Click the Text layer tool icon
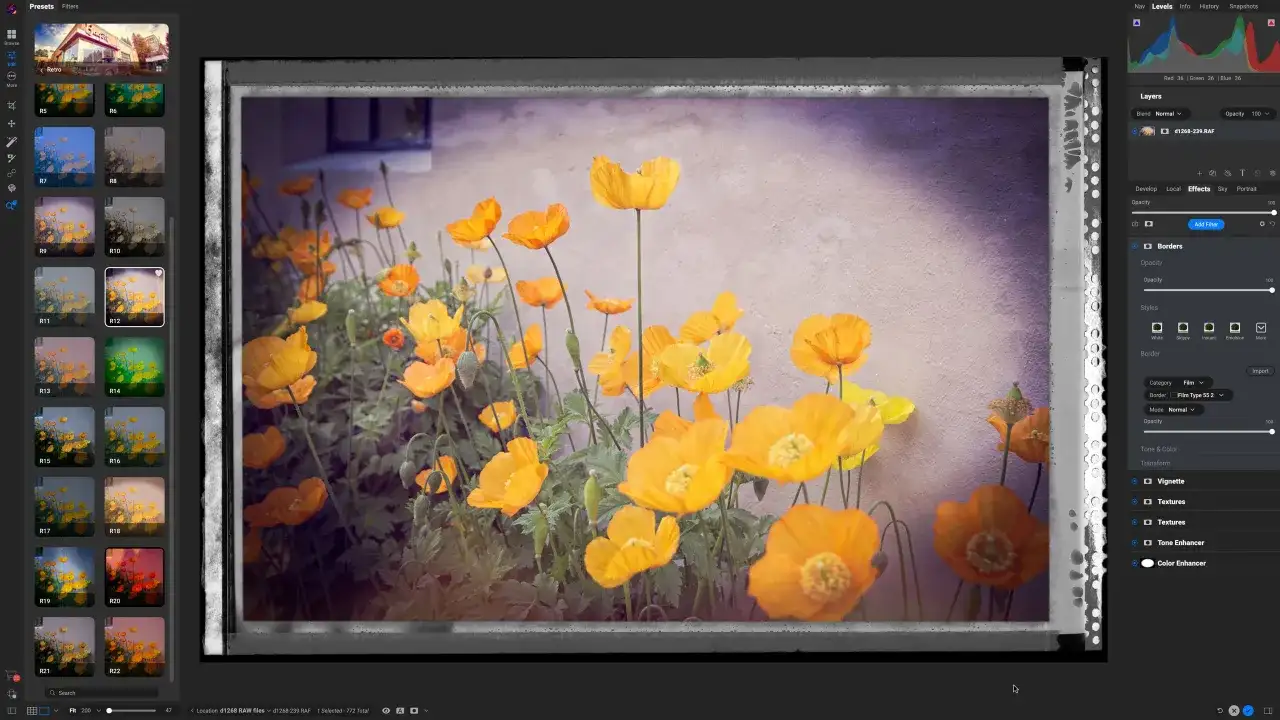The width and height of the screenshot is (1280, 720). 1243,173
